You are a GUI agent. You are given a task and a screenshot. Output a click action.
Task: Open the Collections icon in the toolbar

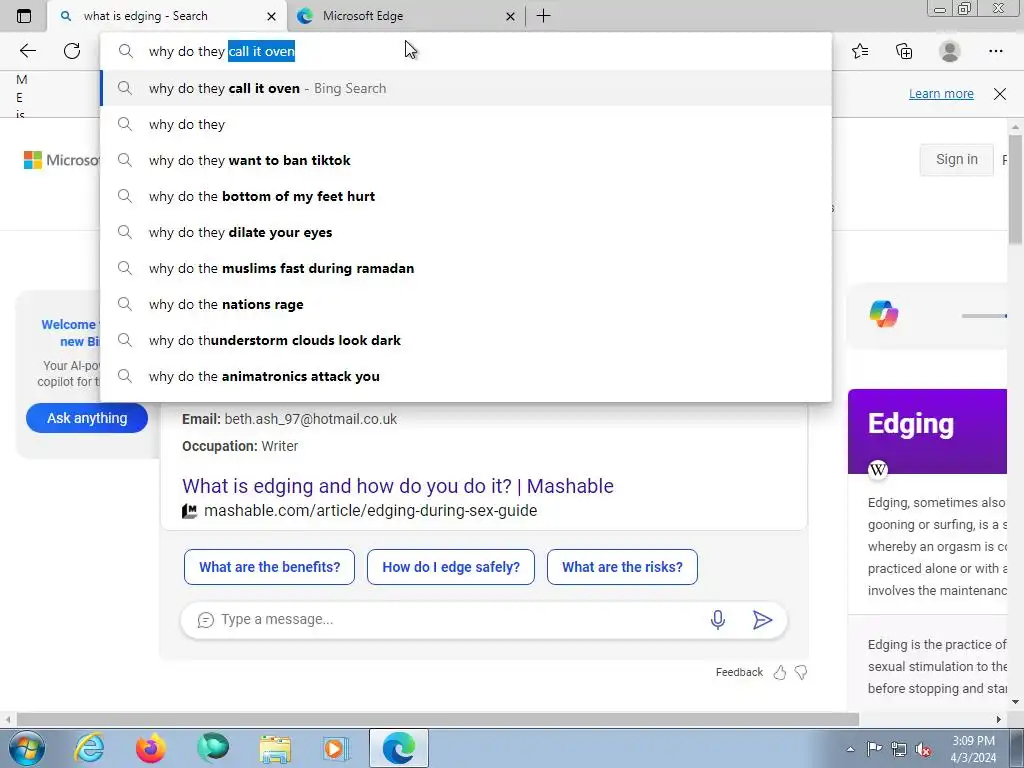tap(904, 51)
